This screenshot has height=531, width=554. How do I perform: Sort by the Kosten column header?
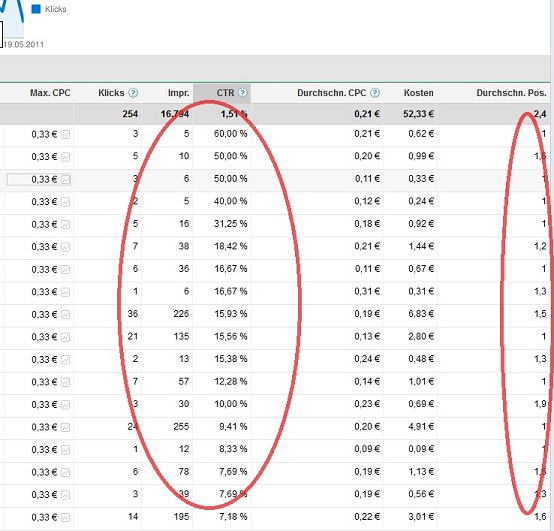click(419, 93)
